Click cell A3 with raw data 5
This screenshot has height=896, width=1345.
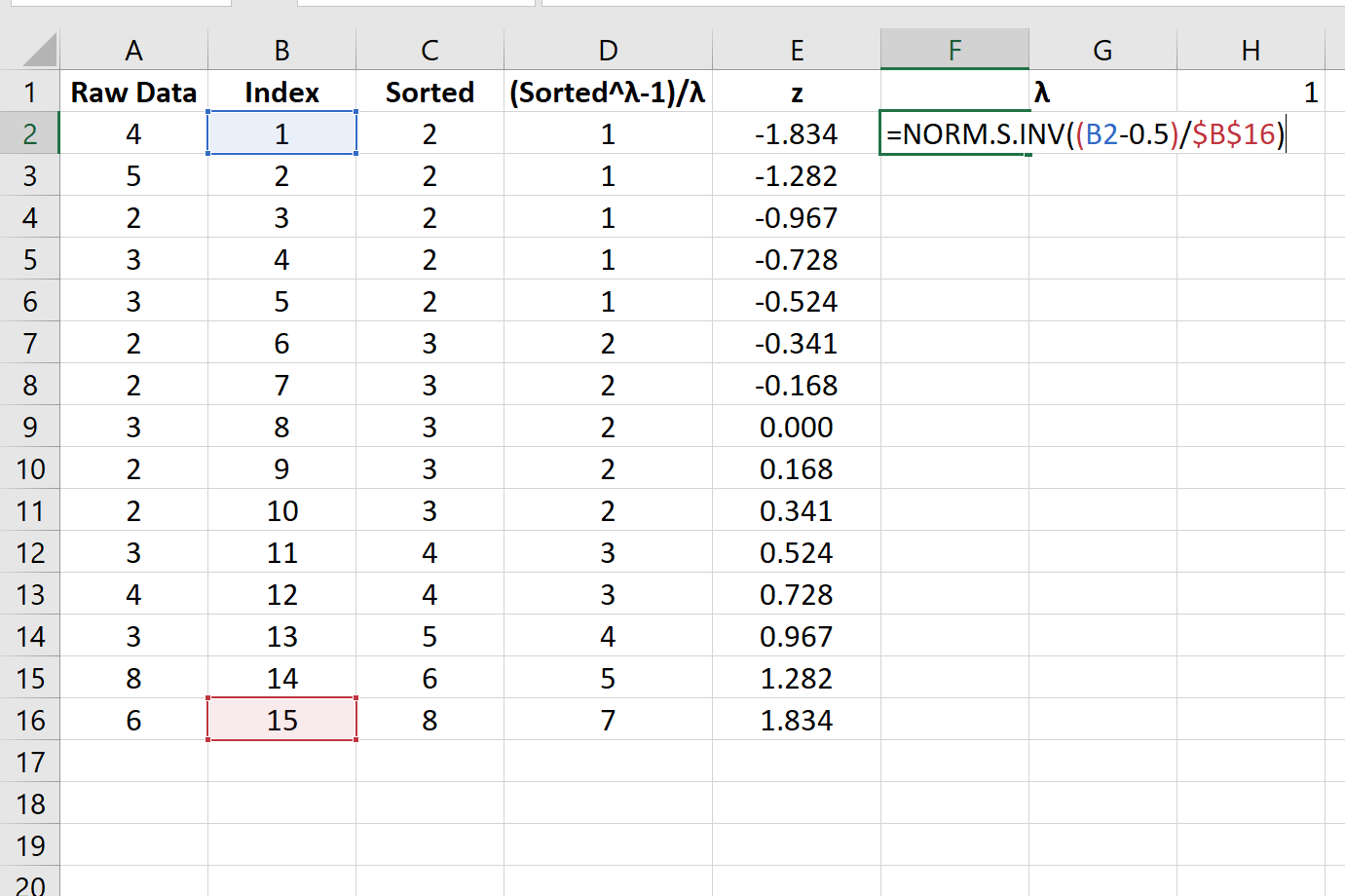click(x=133, y=175)
